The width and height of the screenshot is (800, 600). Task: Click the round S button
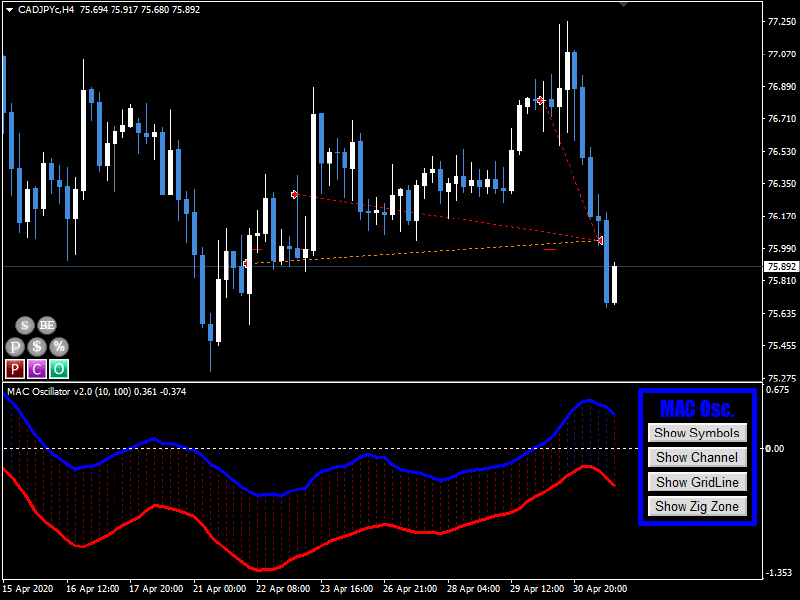[x=24, y=325]
